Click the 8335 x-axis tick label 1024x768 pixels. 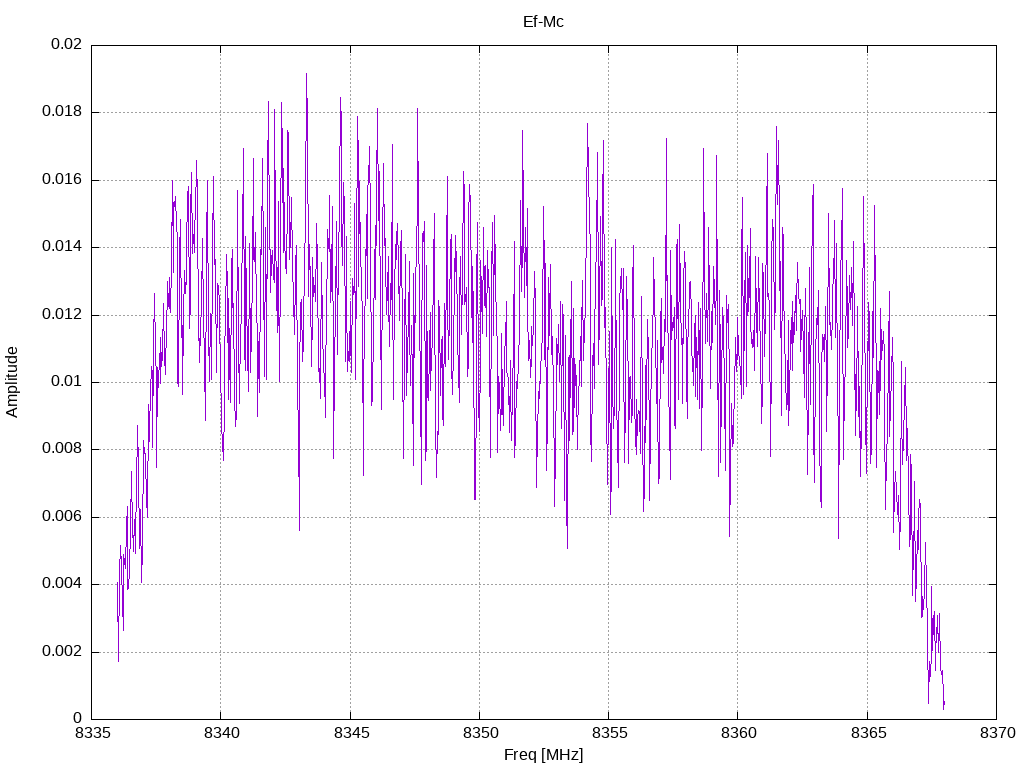(x=93, y=733)
